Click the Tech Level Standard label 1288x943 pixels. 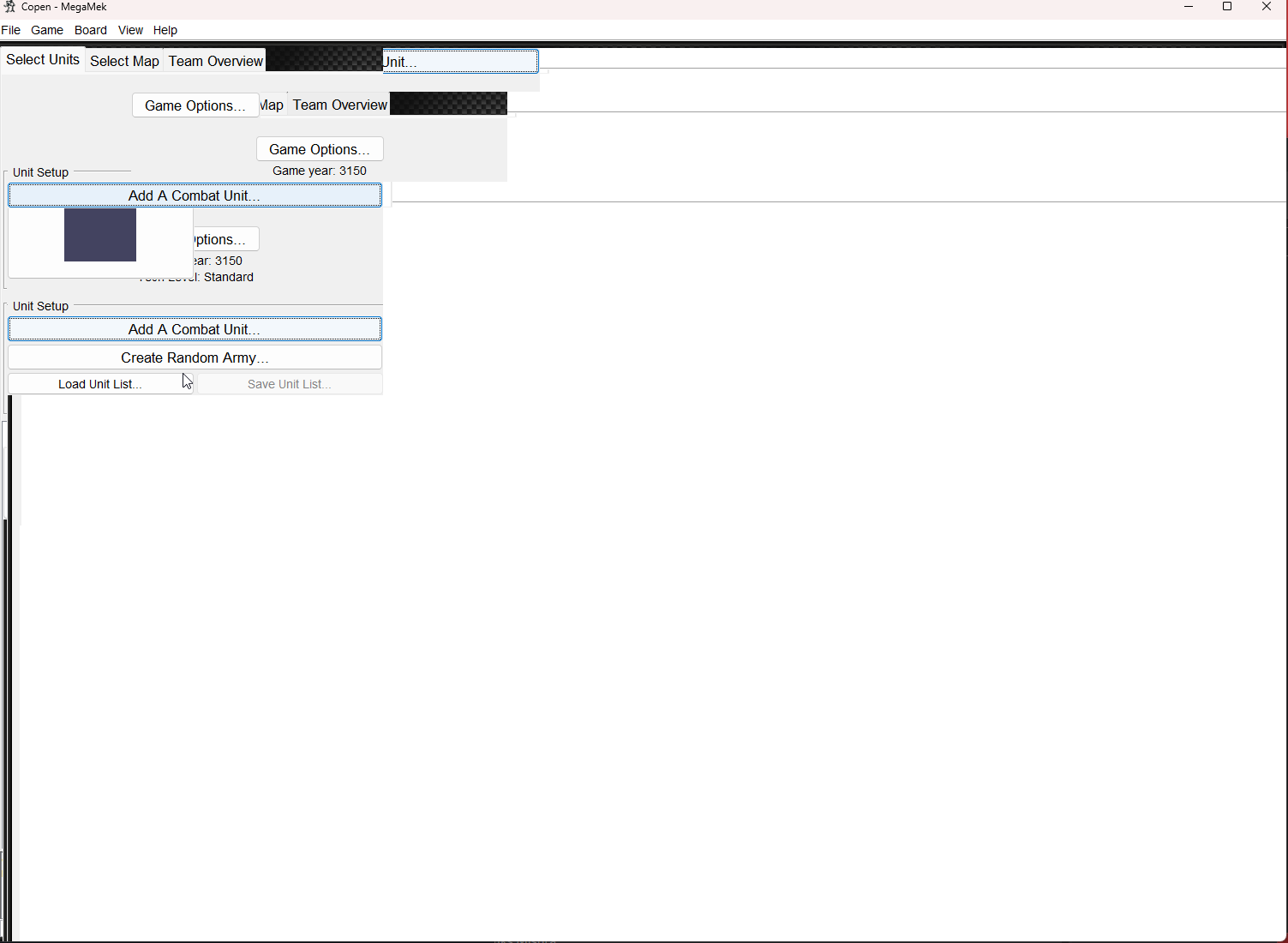pos(196,277)
